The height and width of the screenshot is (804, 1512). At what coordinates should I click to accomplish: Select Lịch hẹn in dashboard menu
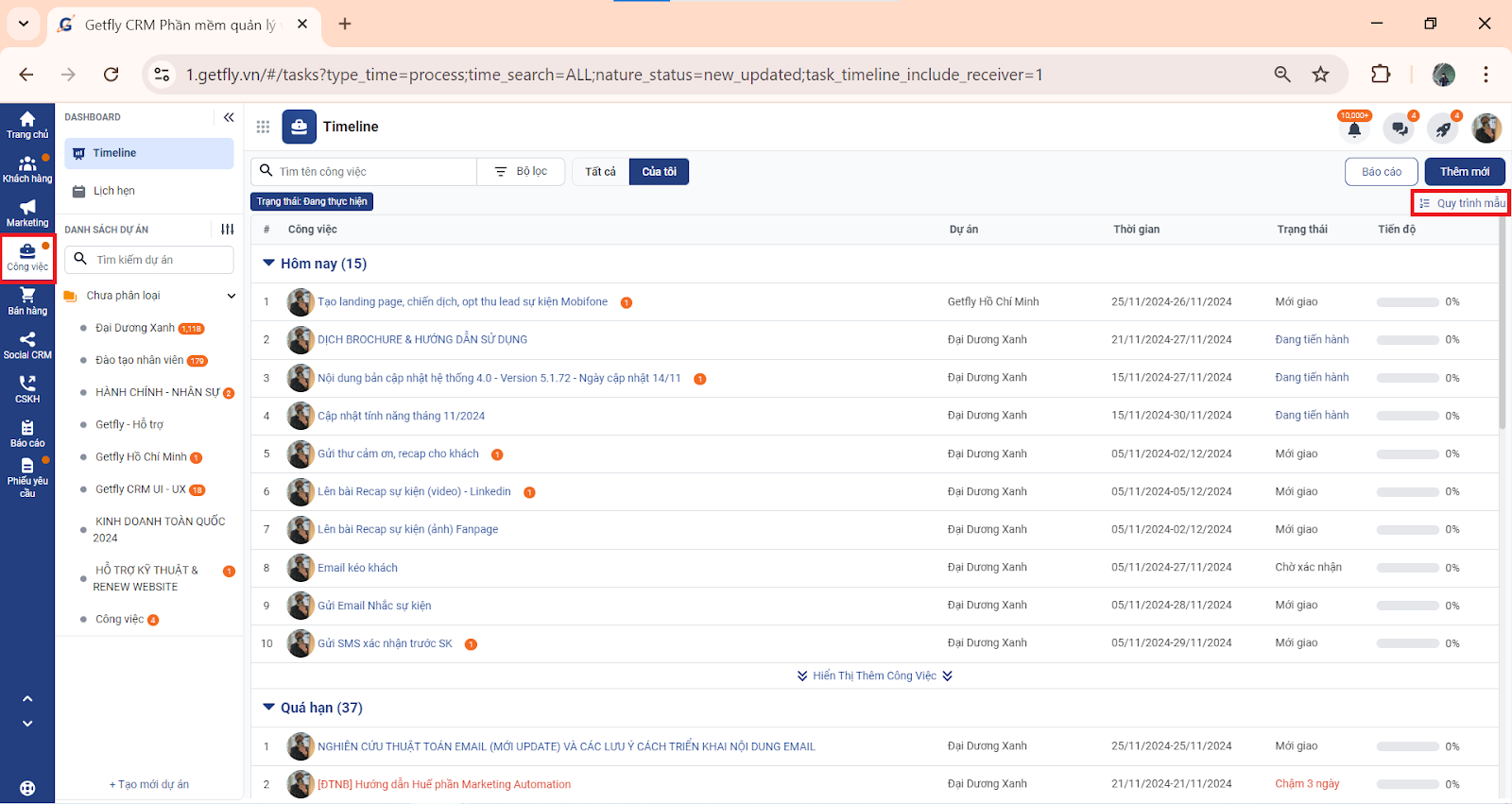click(x=149, y=191)
